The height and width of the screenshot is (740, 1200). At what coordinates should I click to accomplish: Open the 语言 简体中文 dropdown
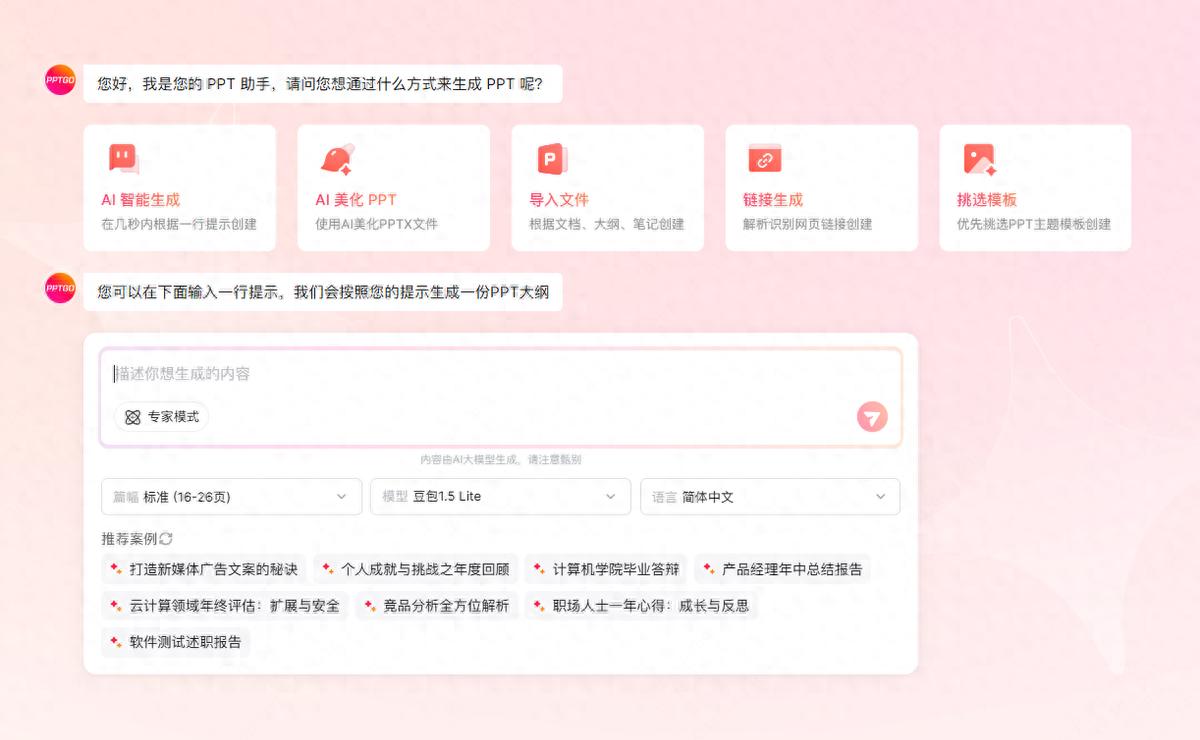tap(770, 496)
